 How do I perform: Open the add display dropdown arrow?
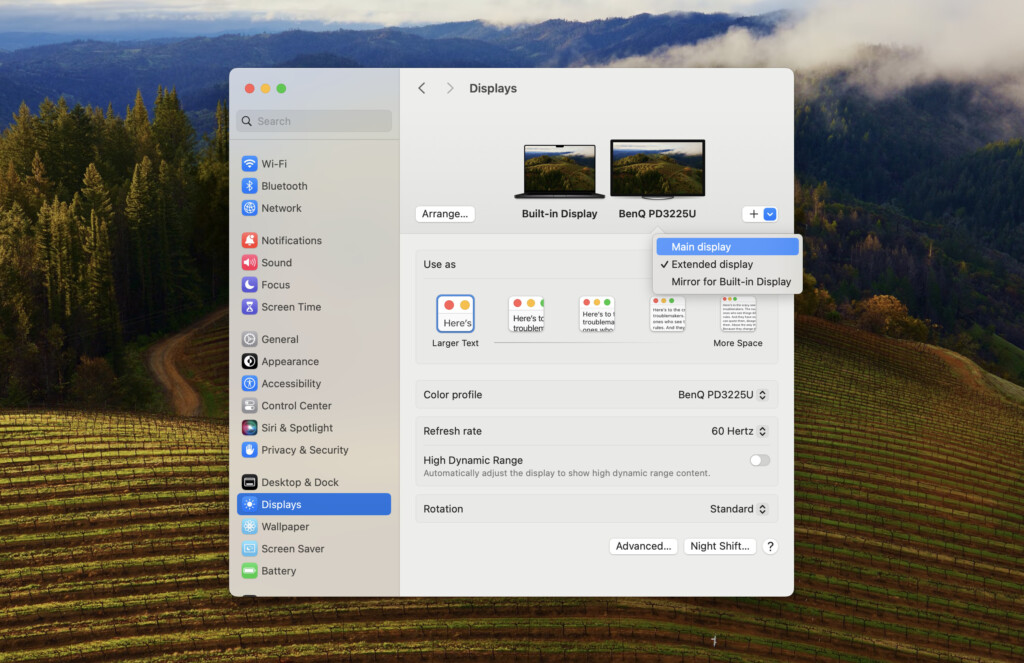(770, 214)
